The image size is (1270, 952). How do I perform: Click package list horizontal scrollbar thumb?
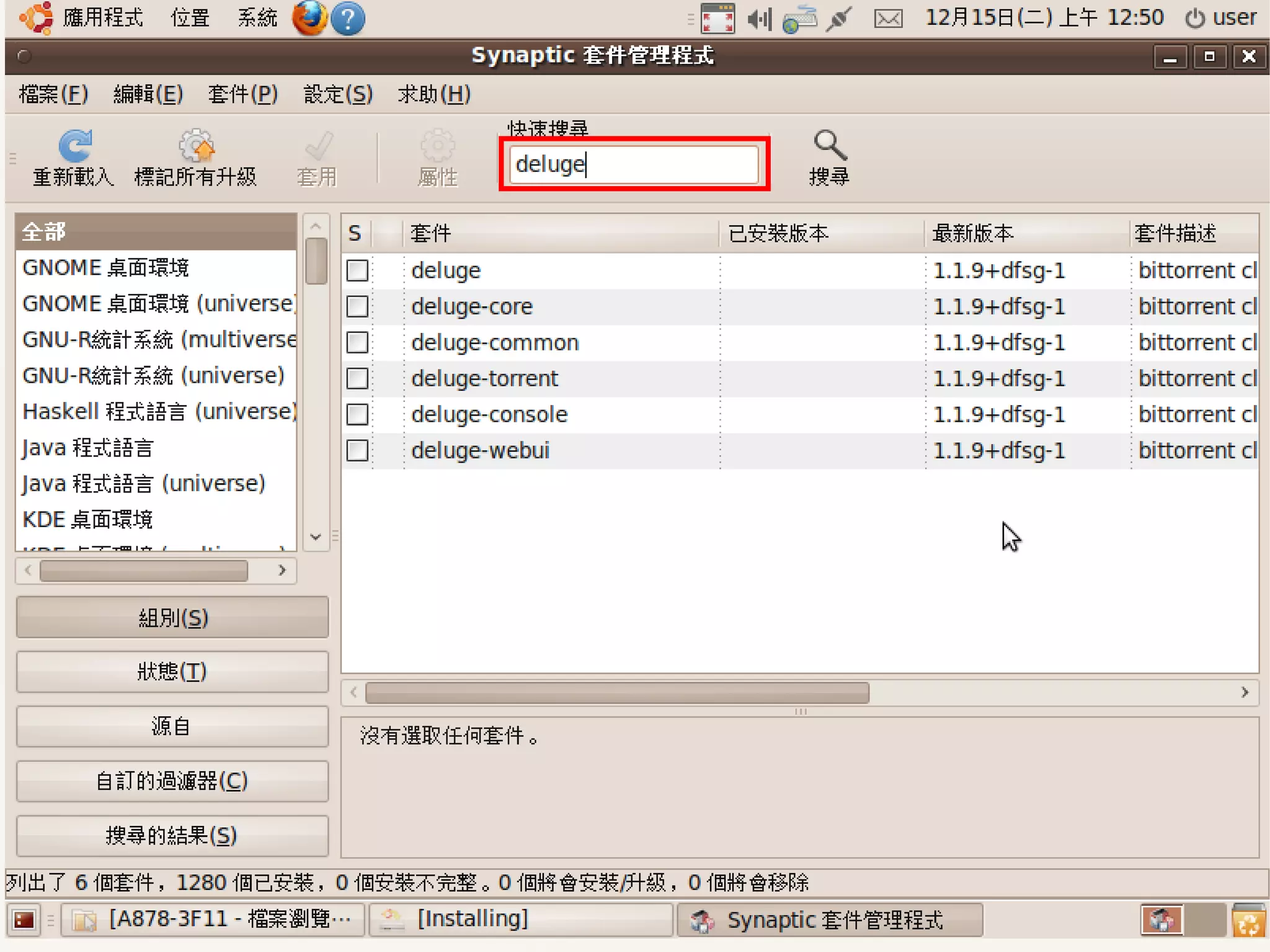[x=617, y=693]
